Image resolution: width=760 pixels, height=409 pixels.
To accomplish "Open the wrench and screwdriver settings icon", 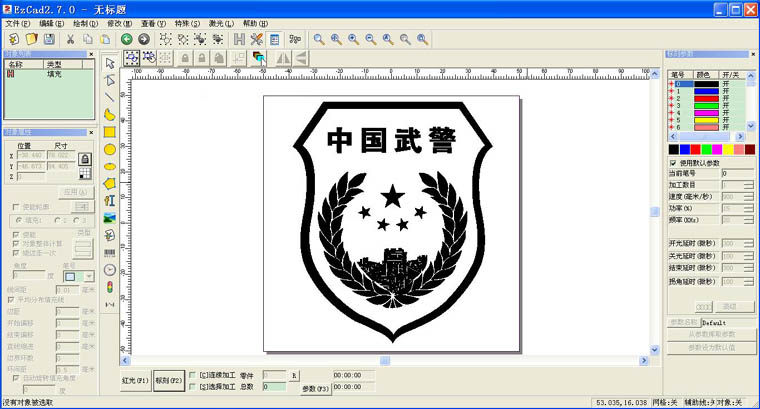I will (256, 39).
